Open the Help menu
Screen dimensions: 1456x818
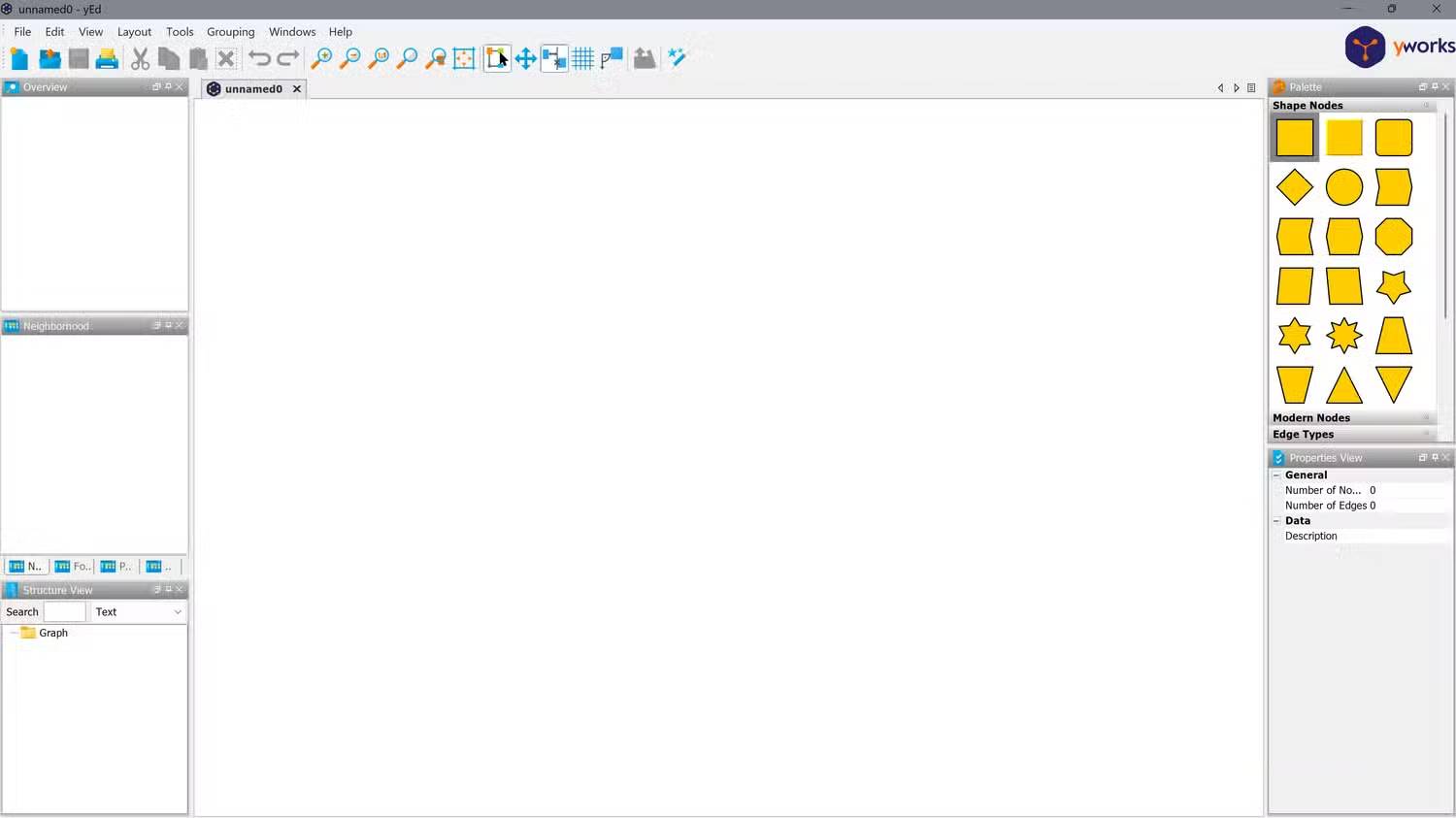point(340,32)
